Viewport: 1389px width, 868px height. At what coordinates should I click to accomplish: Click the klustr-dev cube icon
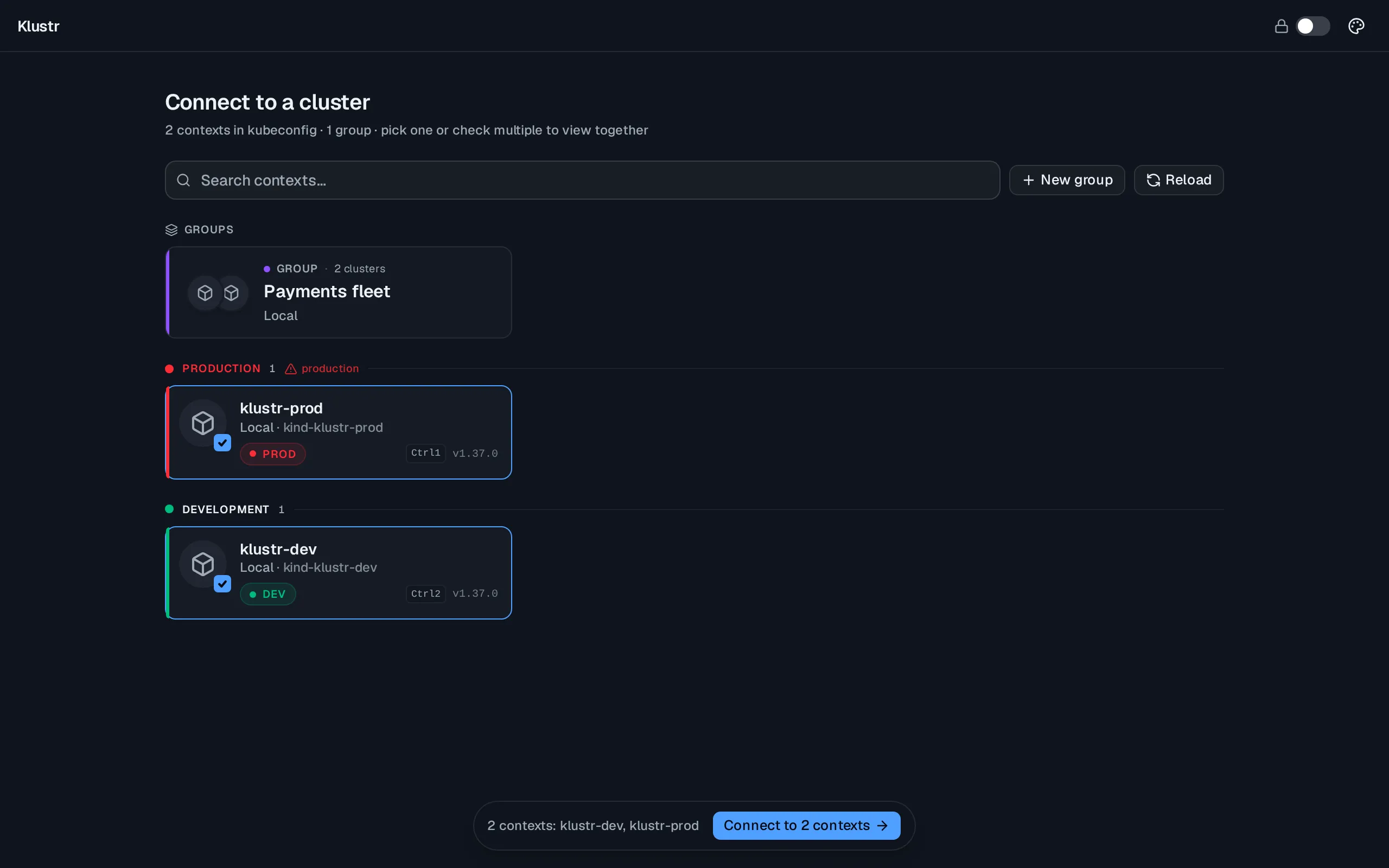(202, 564)
